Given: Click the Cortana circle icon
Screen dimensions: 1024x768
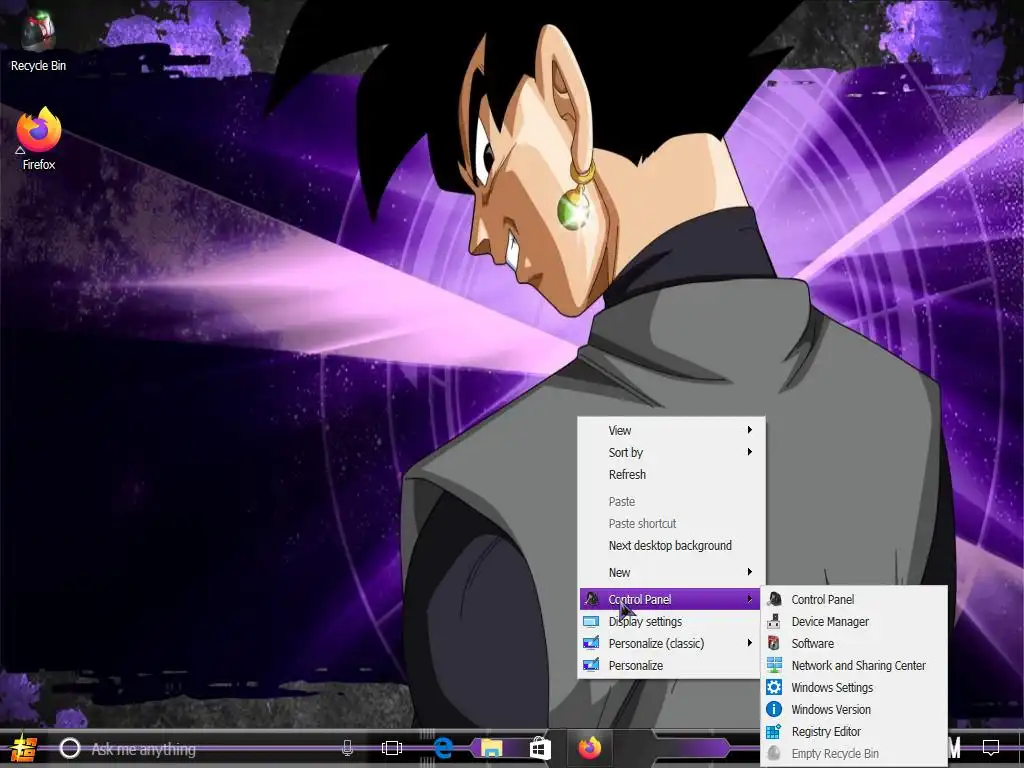Looking at the screenshot, I should (x=70, y=748).
